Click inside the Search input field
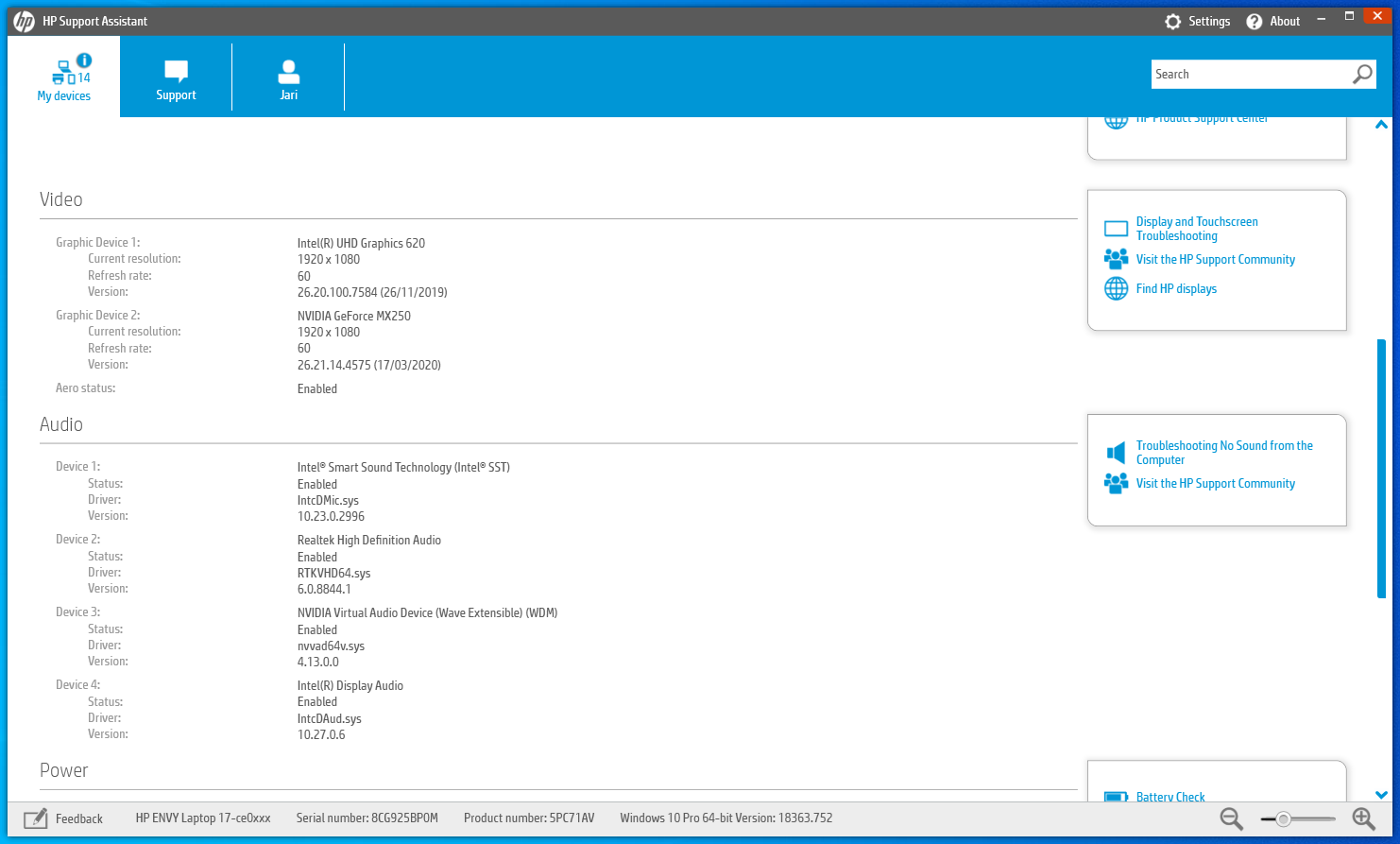This screenshot has width=1400, height=844. pyautogui.click(x=1247, y=75)
